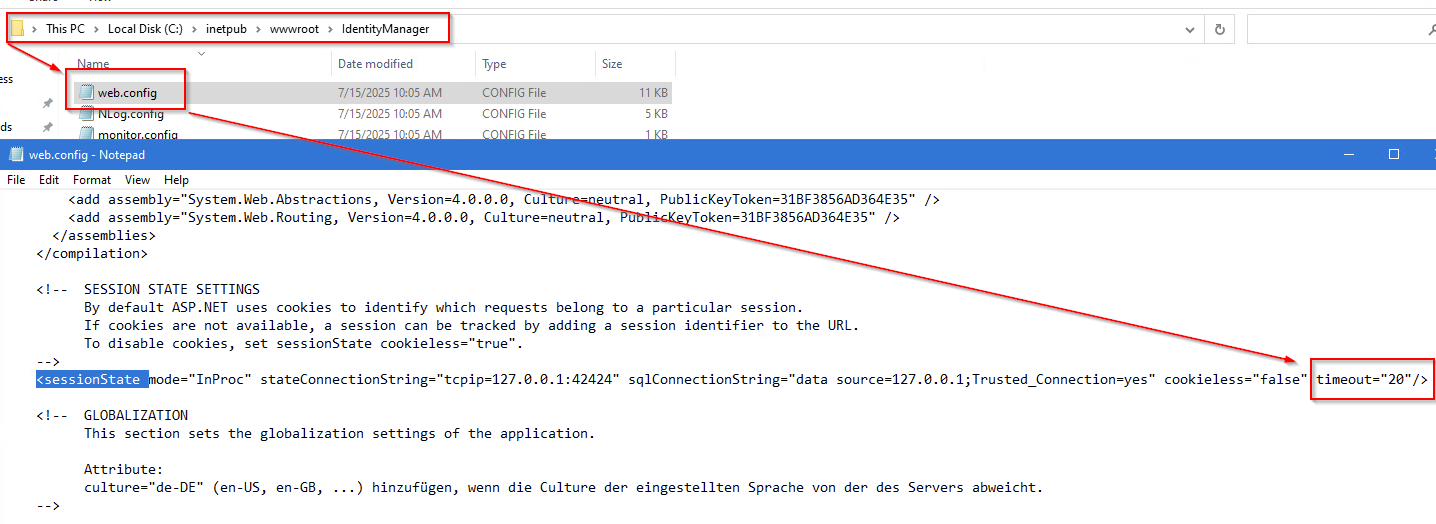The width and height of the screenshot is (1436, 524).
Task: Click the System.Web.Abstractions assembly line
Action: [x=504, y=199]
